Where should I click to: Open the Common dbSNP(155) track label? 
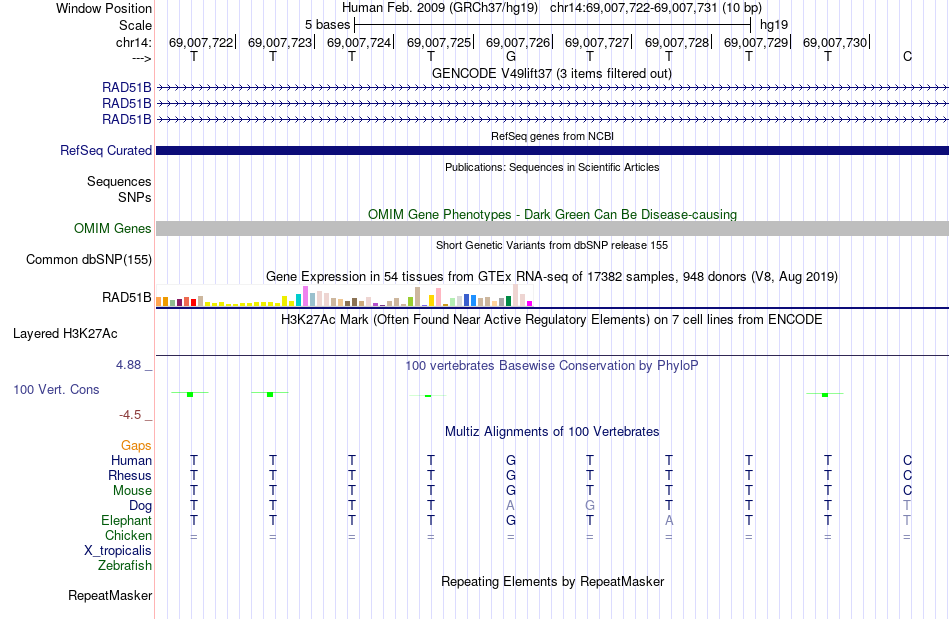(88, 259)
